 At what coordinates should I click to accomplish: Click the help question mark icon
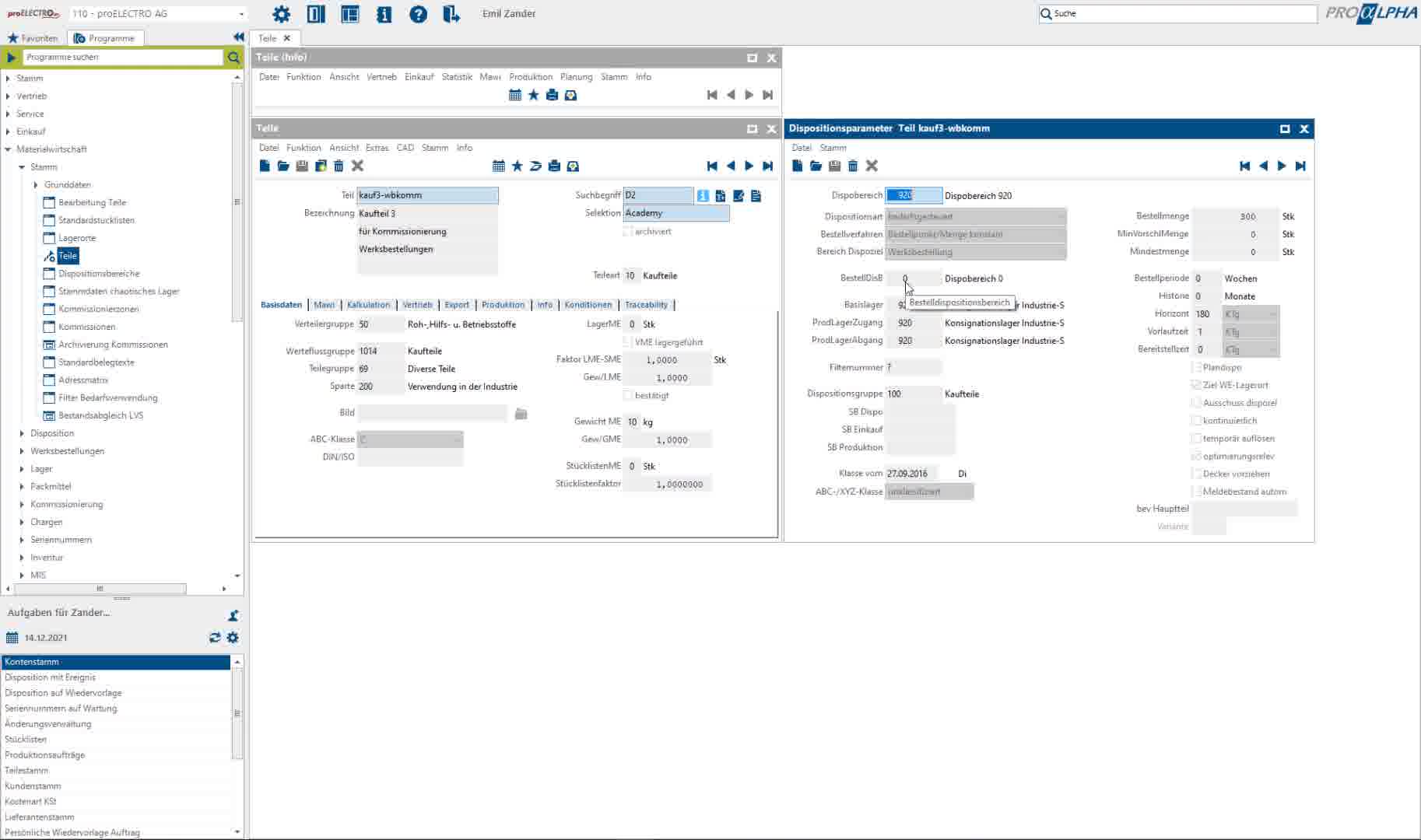pos(418,14)
